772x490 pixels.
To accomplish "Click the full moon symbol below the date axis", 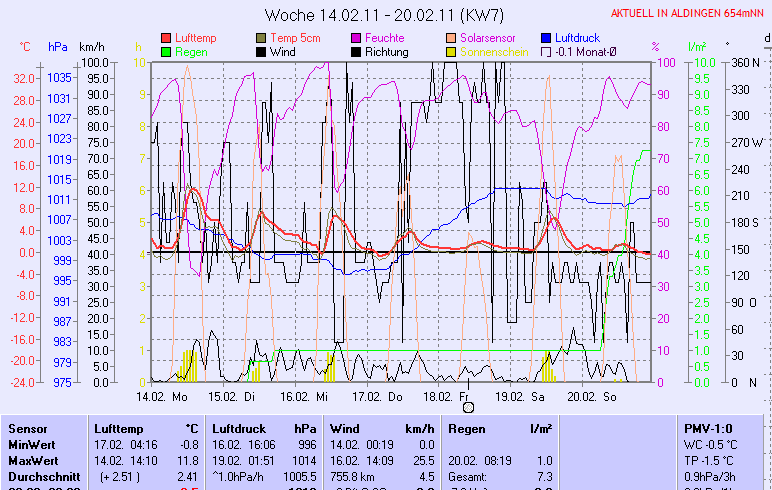I will pyautogui.click(x=466, y=407).
